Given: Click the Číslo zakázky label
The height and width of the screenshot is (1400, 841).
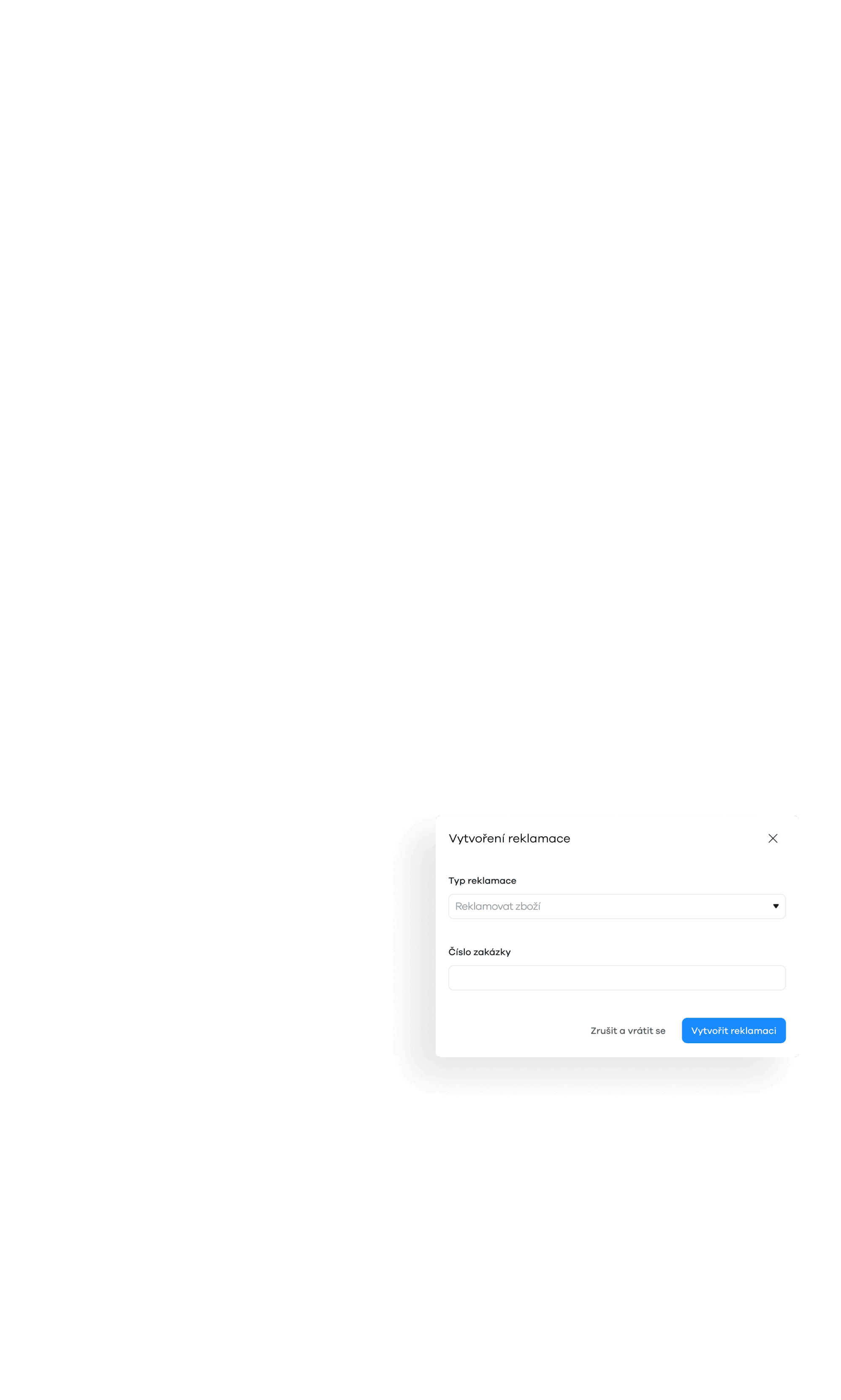Looking at the screenshot, I should click(x=480, y=952).
